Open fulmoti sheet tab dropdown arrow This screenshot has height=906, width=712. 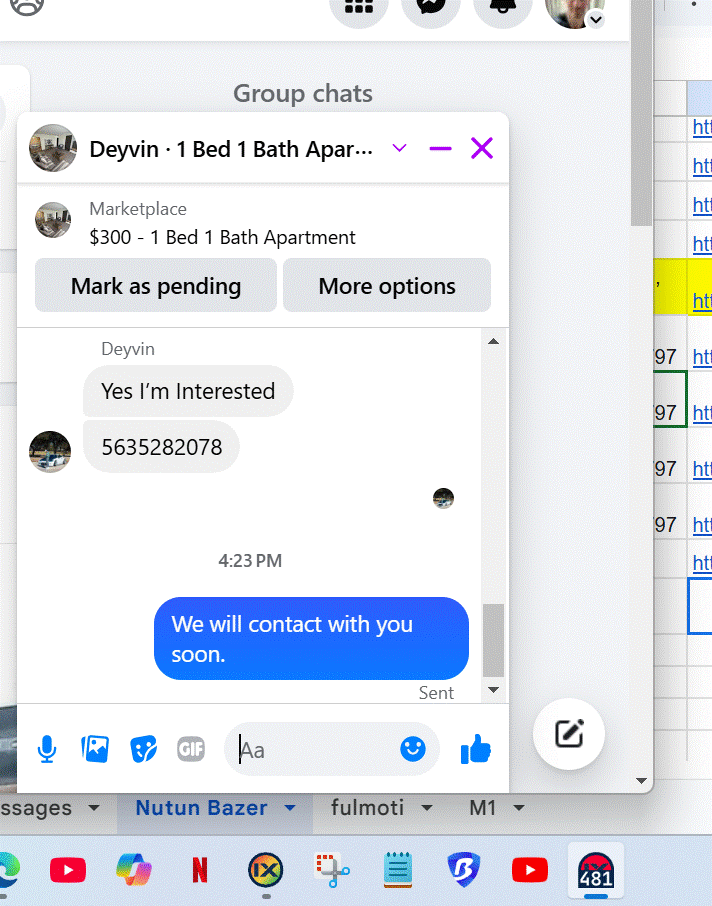pos(427,808)
